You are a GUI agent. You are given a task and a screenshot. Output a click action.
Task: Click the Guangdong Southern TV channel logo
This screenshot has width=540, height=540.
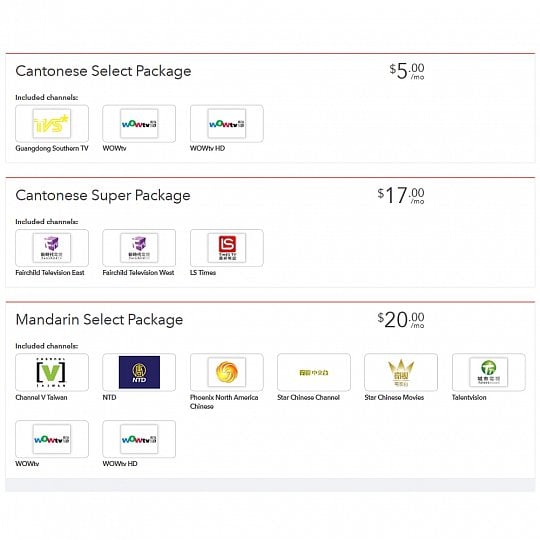tap(52, 124)
